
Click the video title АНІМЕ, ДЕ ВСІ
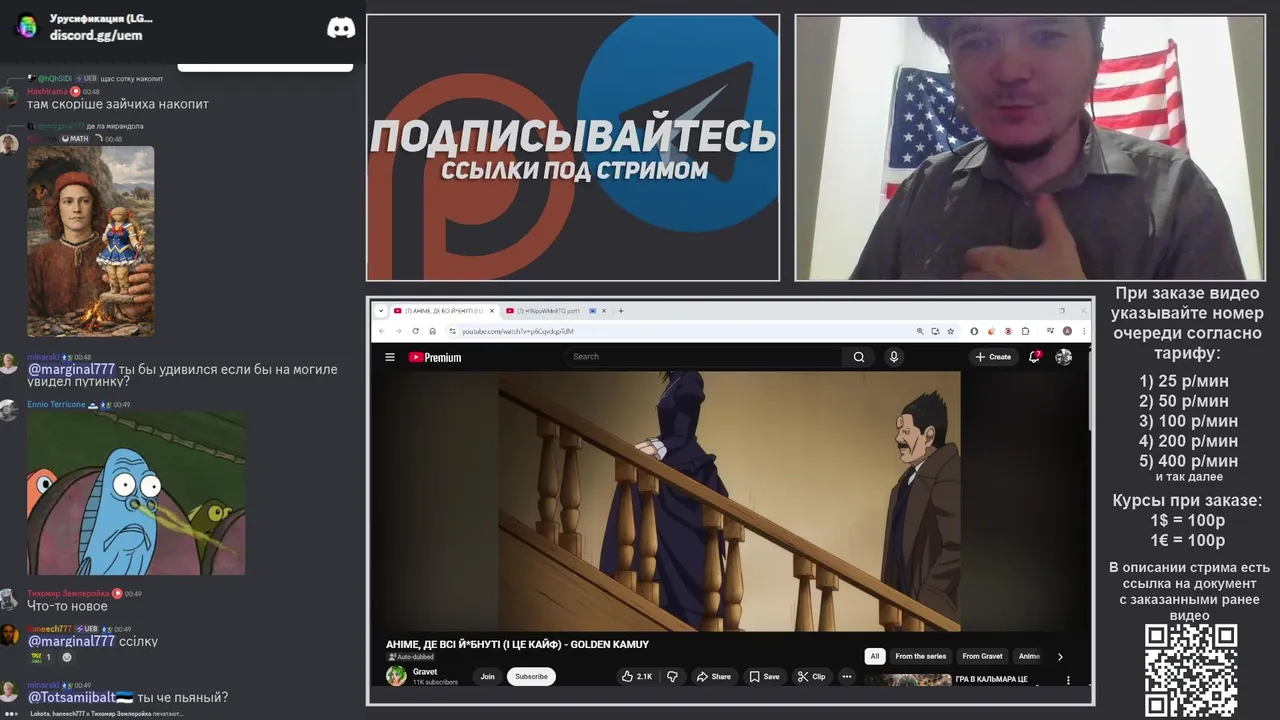click(517, 644)
